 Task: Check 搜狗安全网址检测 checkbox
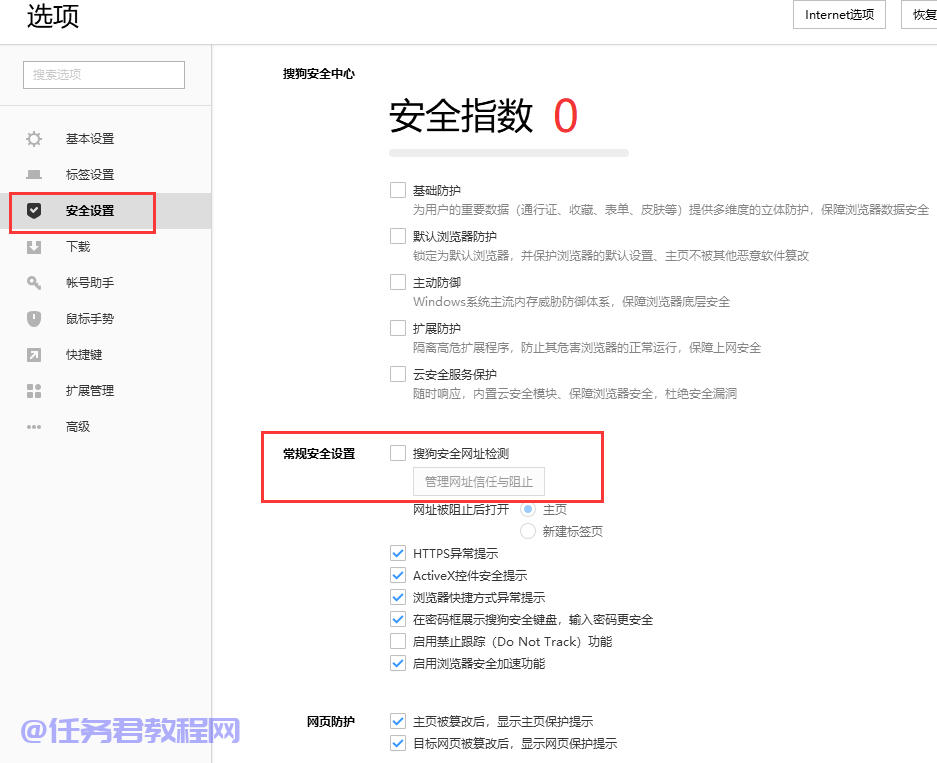398,453
